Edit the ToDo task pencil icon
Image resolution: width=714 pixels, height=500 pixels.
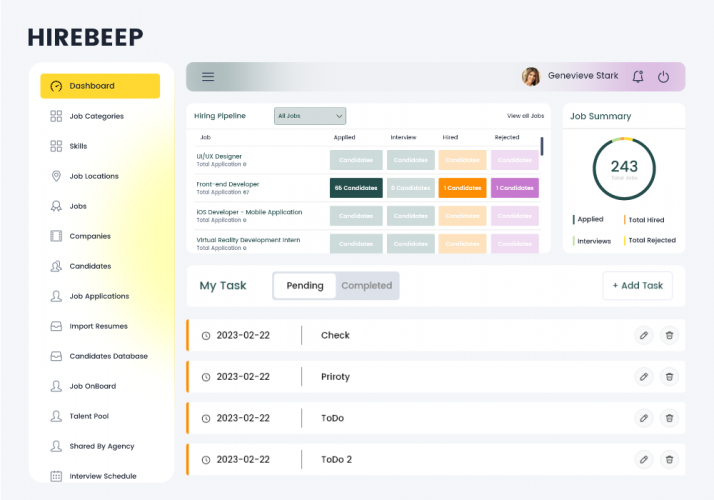tap(644, 418)
